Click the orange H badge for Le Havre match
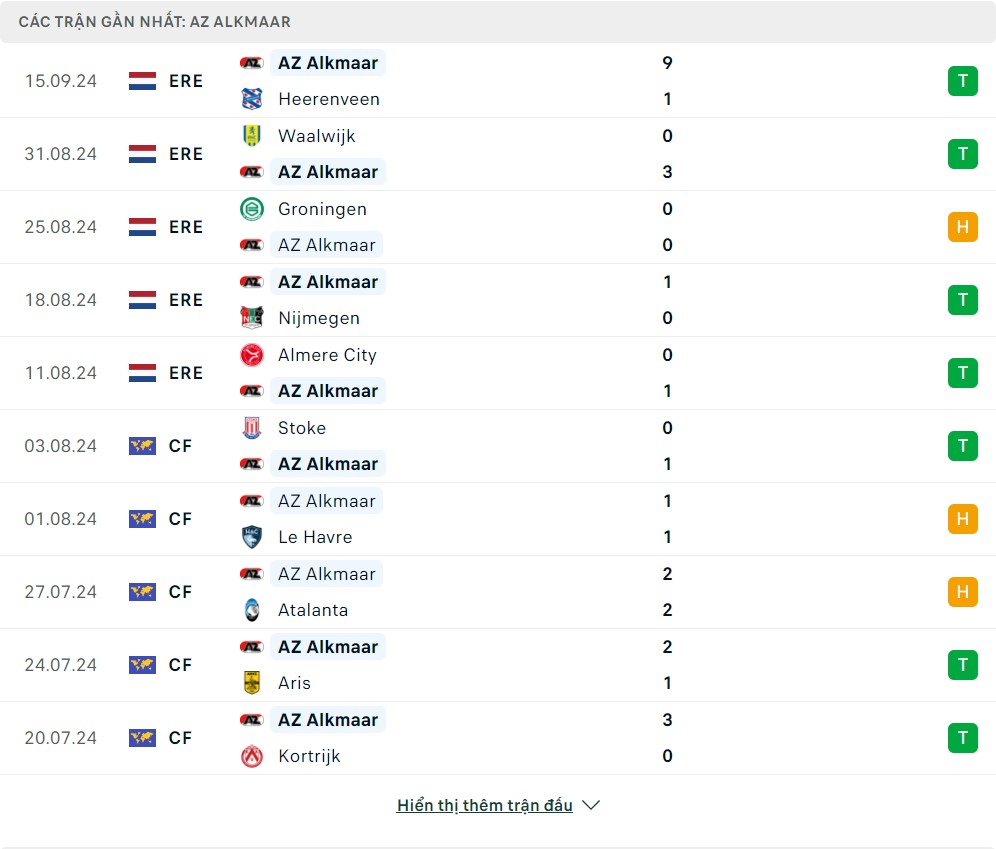The height and width of the screenshot is (849, 996). pyautogui.click(x=962, y=519)
